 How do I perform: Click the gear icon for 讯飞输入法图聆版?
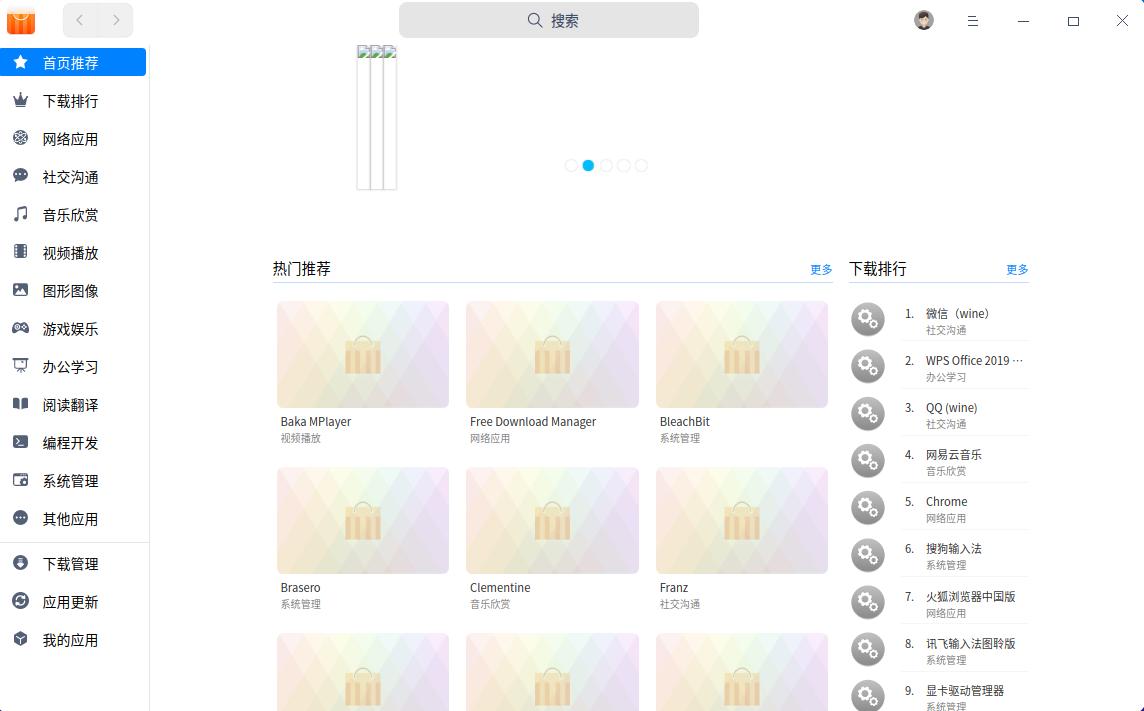pos(867,649)
